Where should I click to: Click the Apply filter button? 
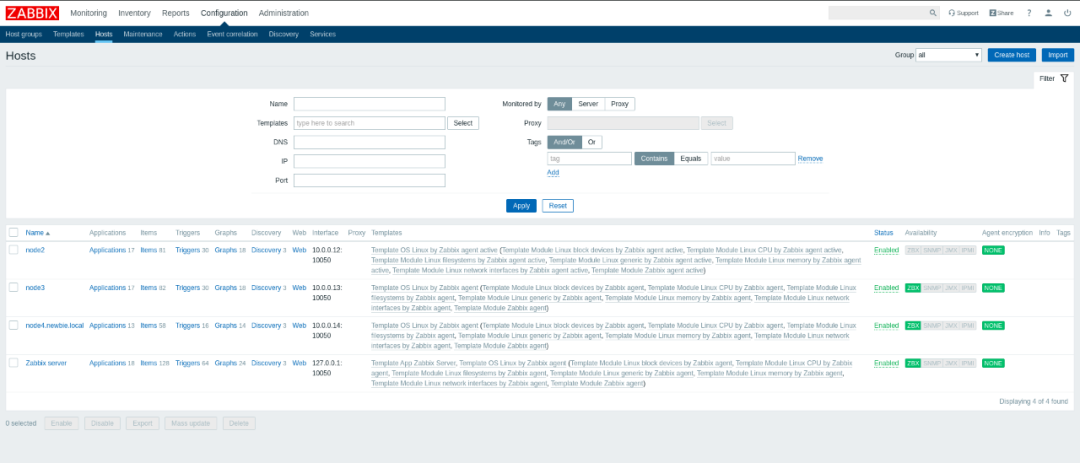[x=521, y=205]
